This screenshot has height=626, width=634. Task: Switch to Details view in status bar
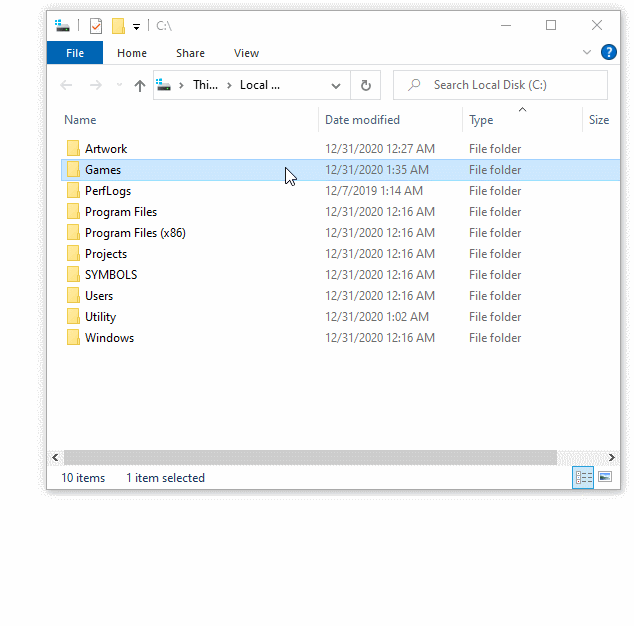click(583, 478)
